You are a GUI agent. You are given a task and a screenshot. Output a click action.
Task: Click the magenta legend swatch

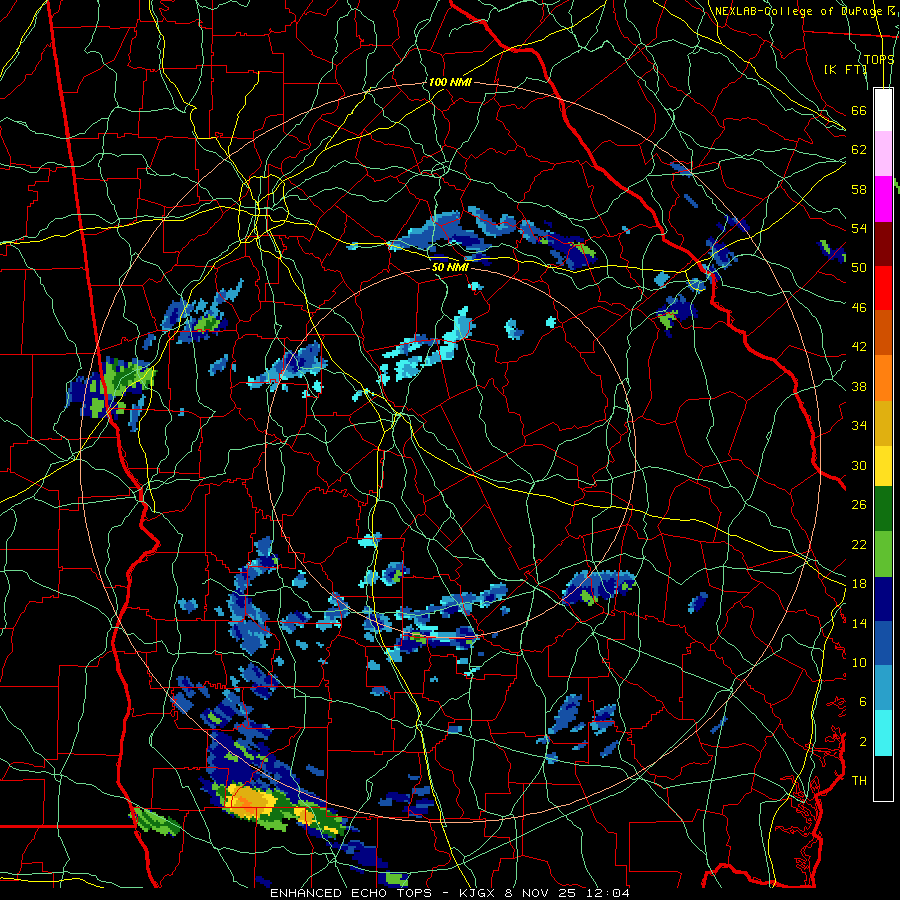click(x=883, y=198)
